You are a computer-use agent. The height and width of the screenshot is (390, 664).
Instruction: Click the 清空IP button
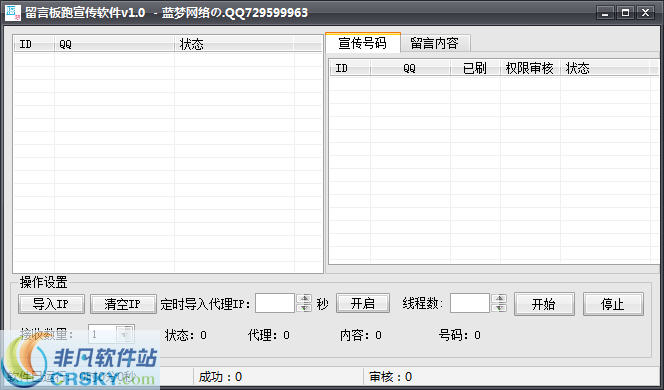pos(123,304)
